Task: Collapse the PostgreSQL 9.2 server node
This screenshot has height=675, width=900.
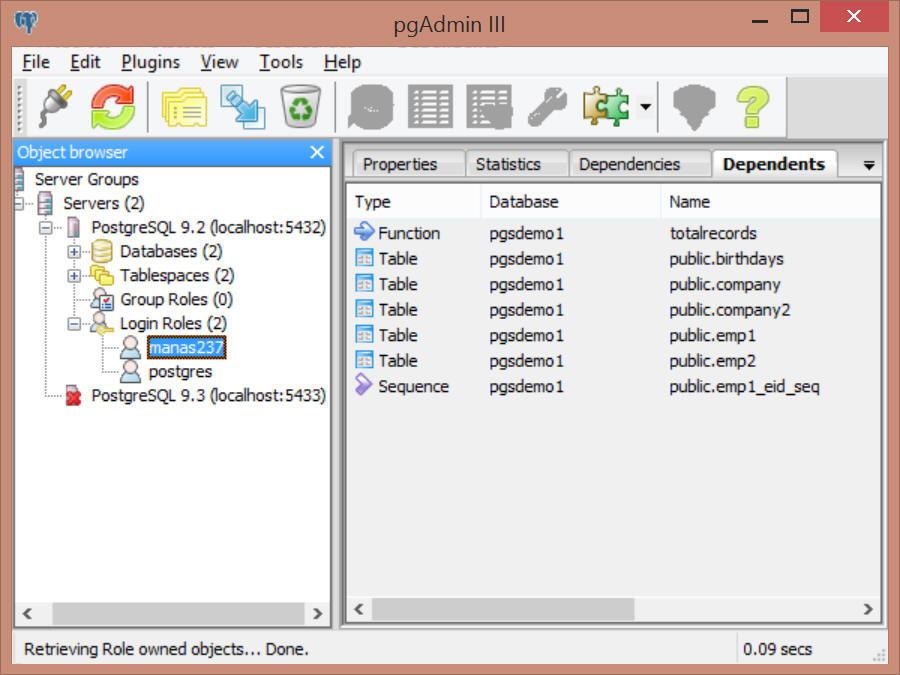Action: [45, 228]
